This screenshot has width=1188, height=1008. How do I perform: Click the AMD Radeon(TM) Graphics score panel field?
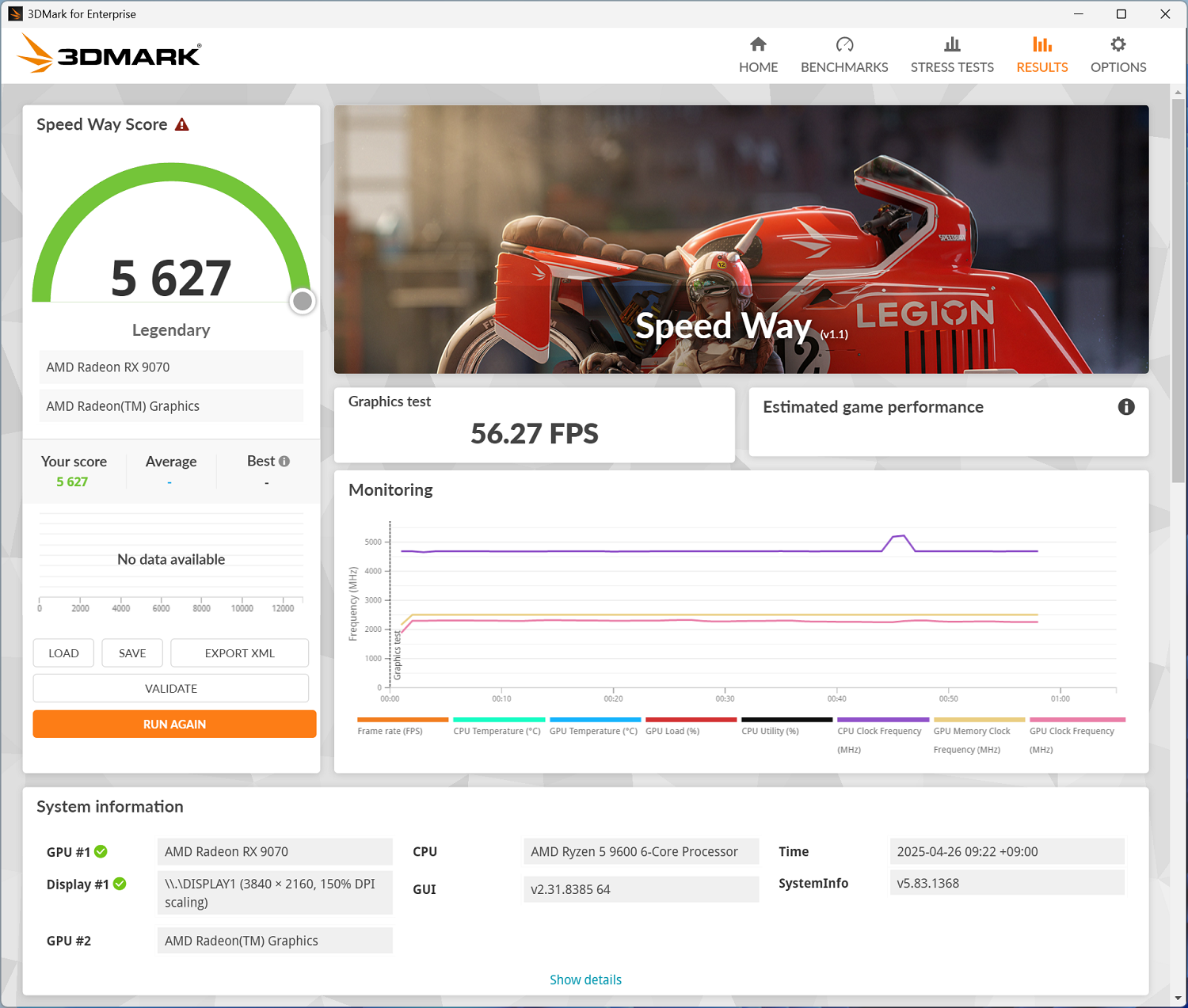pos(171,406)
